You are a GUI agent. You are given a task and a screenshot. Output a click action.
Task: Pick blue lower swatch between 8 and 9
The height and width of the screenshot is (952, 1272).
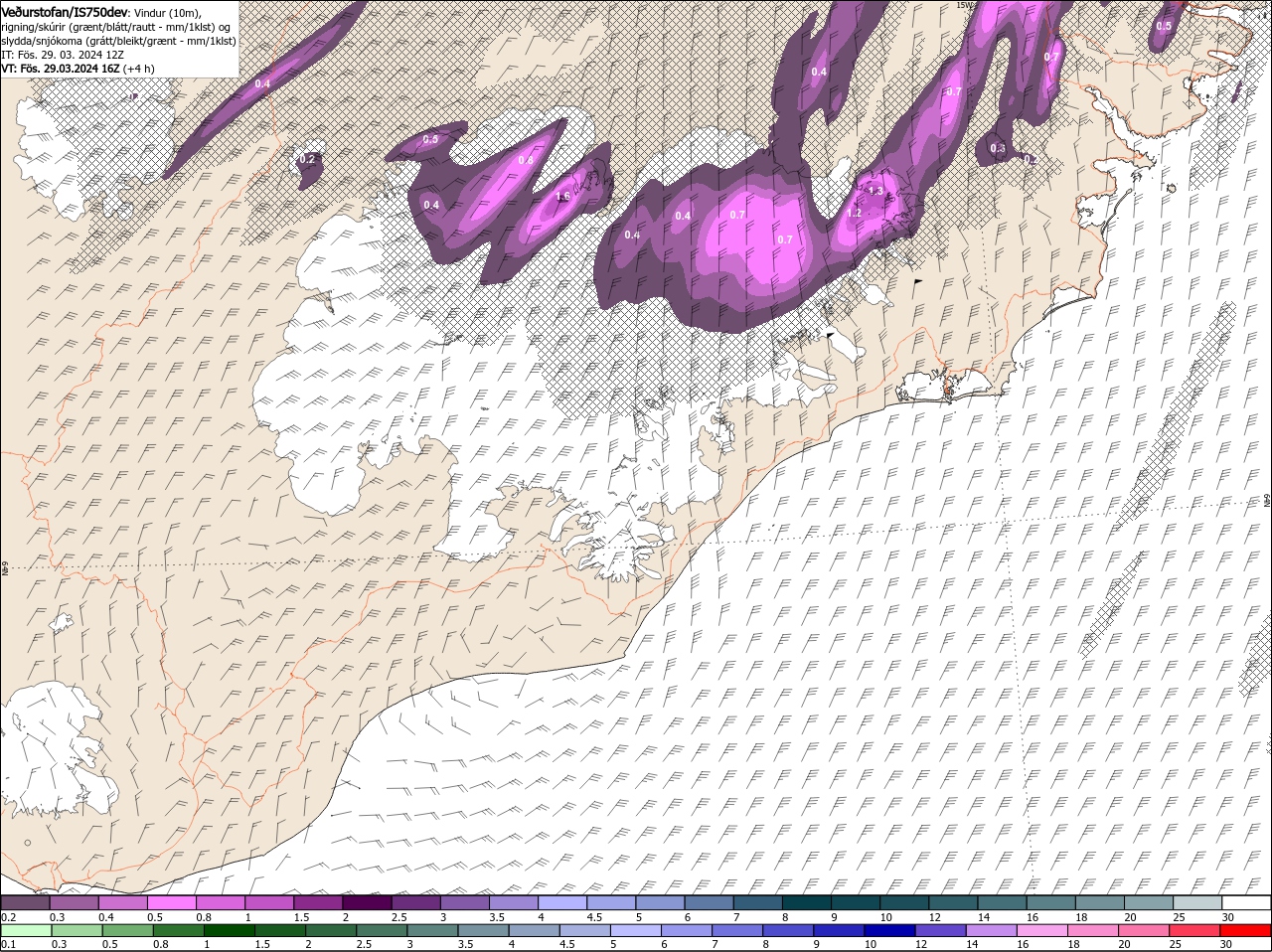(x=787, y=930)
